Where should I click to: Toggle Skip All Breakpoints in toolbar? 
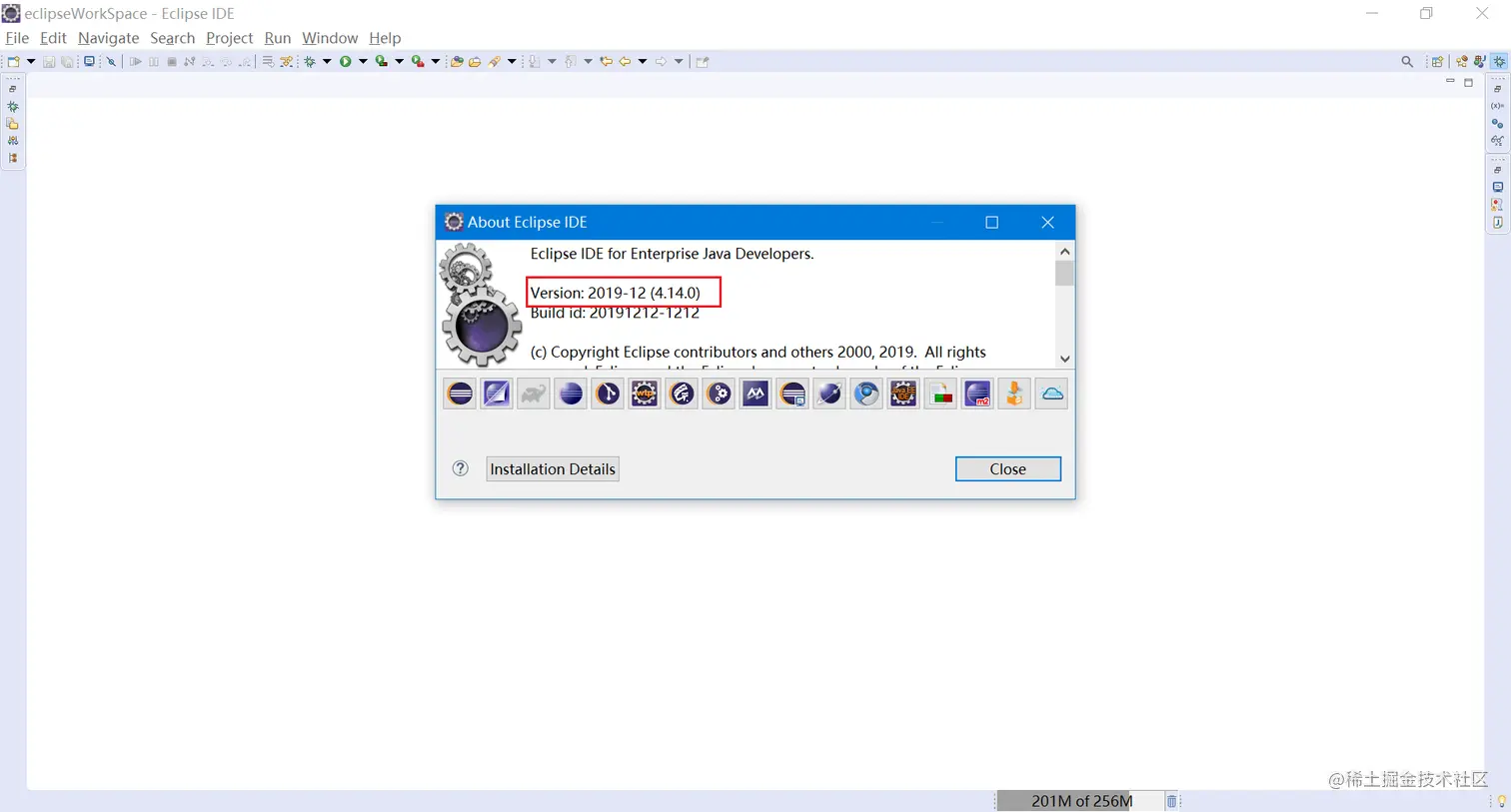[111, 61]
